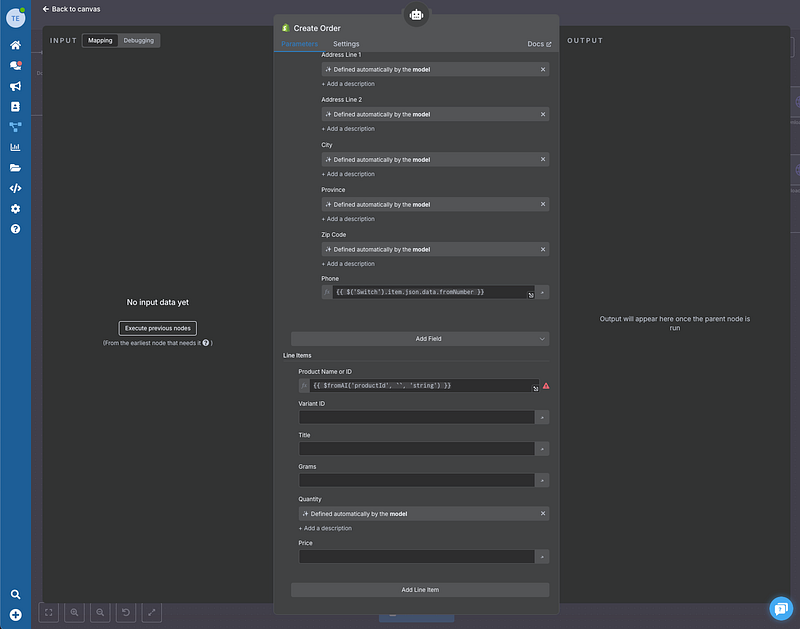Click the canvas zoom in button

click(74, 612)
